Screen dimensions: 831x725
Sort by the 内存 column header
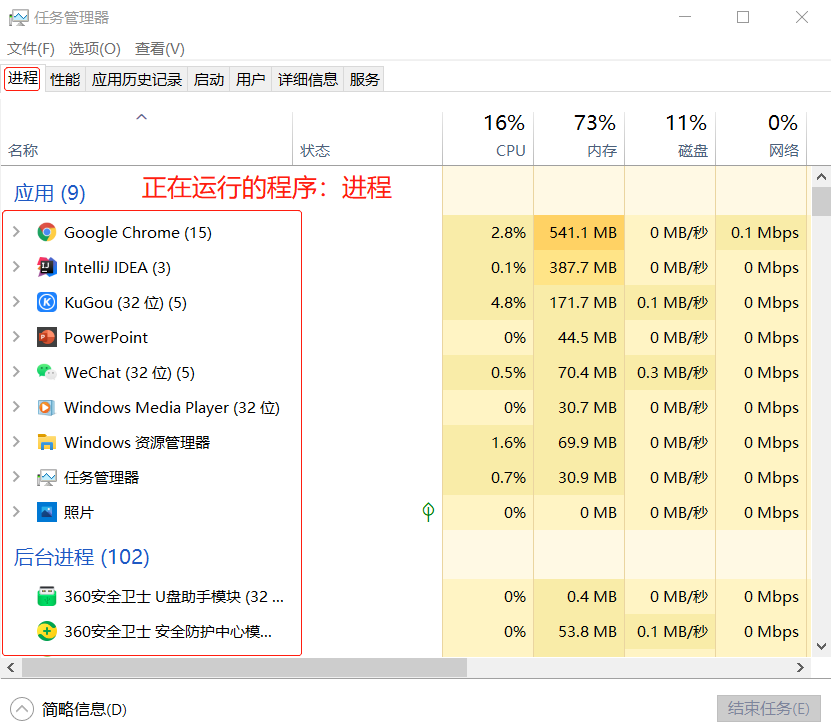579,139
